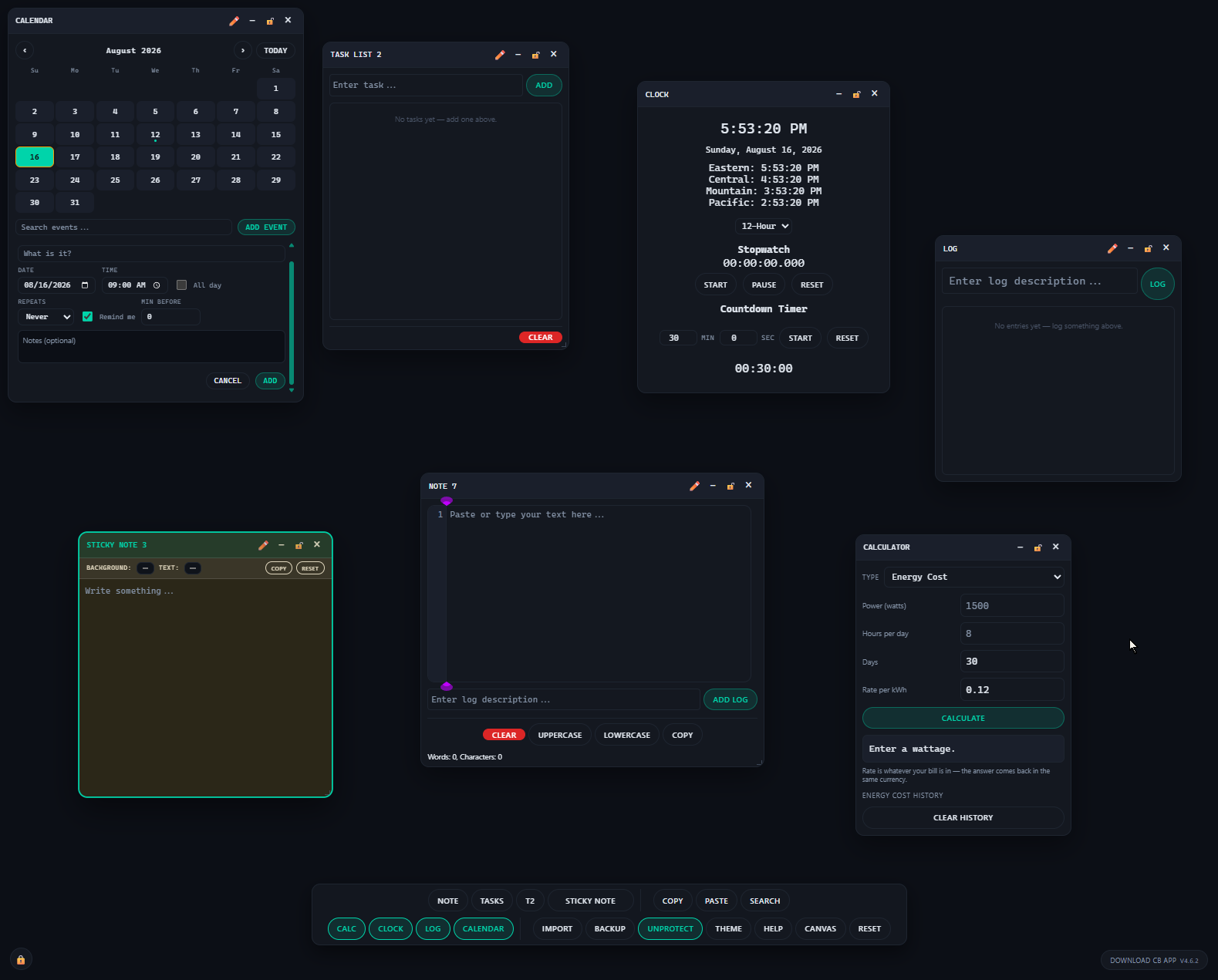This screenshot has height=980, width=1218.
Task: Toggle the CALENDAR widget button in toolbar
Action: (x=484, y=929)
